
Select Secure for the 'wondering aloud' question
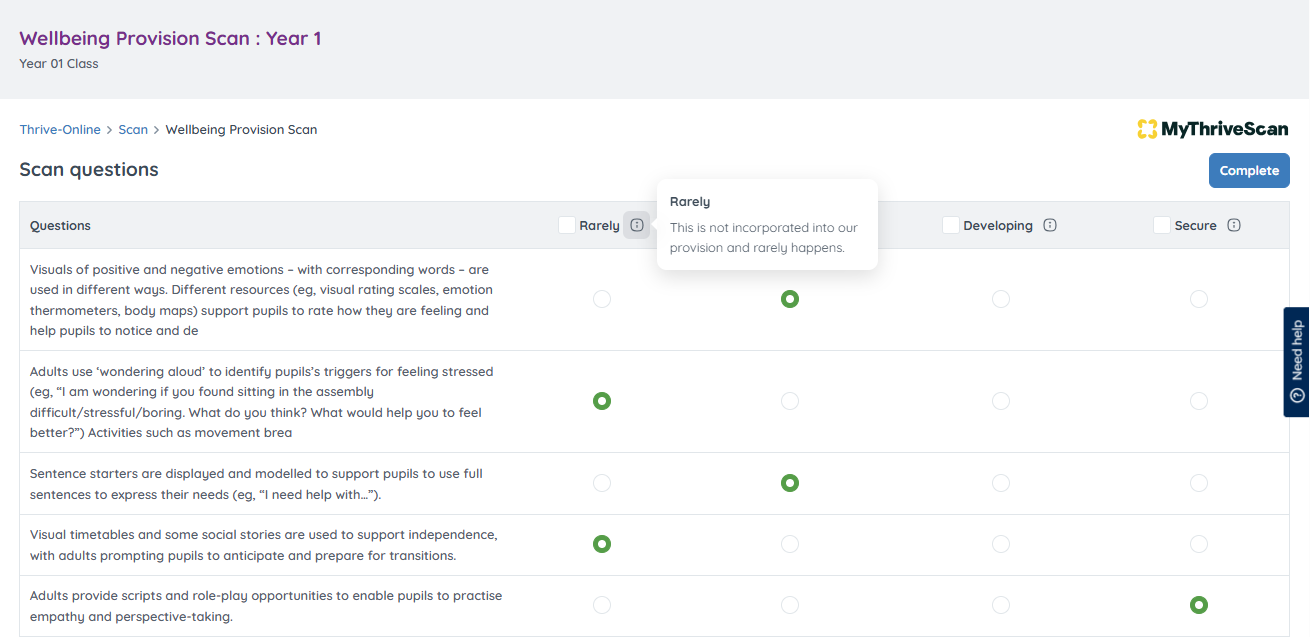point(1199,401)
